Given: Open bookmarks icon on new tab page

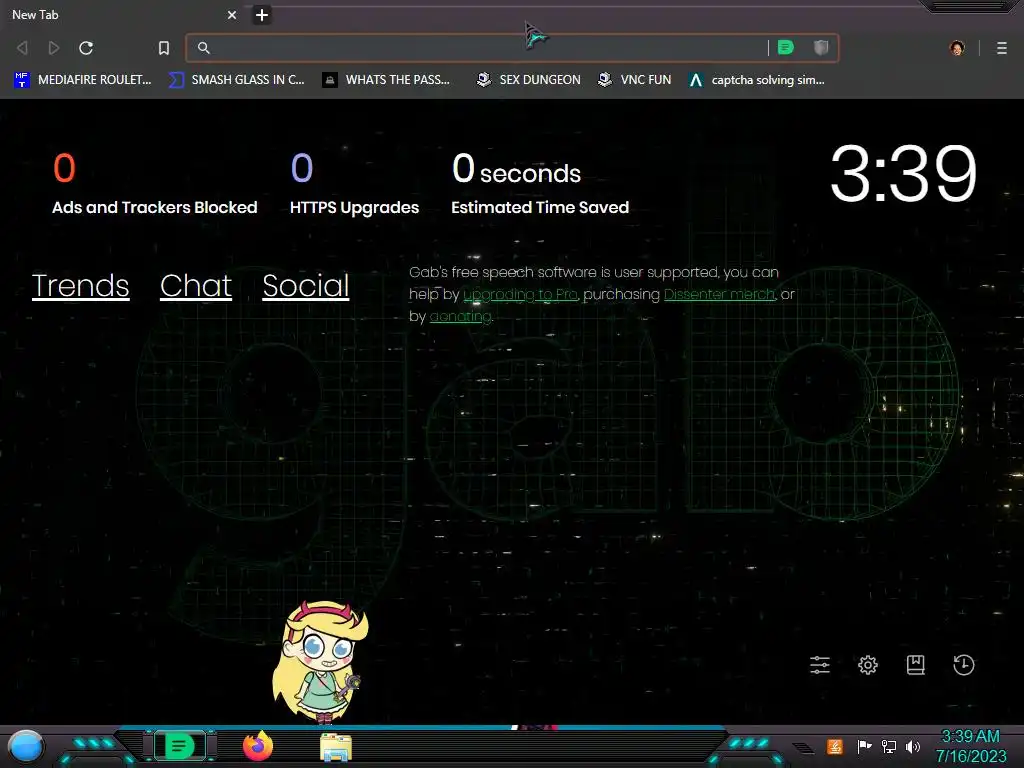Looking at the screenshot, I should tap(916, 665).
